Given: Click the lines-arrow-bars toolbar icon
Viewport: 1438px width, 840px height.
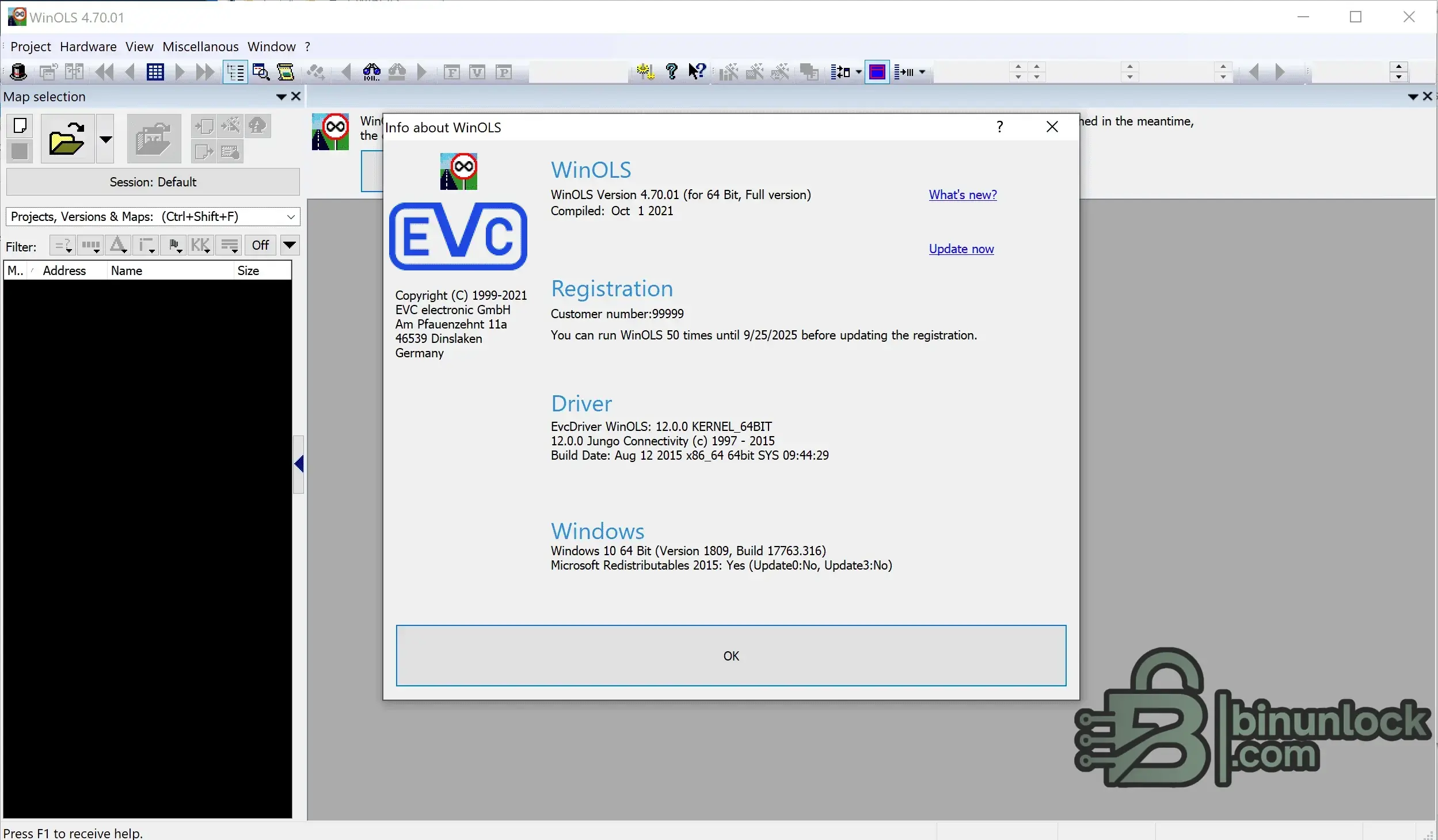Looking at the screenshot, I should pyautogui.click(x=904, y=72).
